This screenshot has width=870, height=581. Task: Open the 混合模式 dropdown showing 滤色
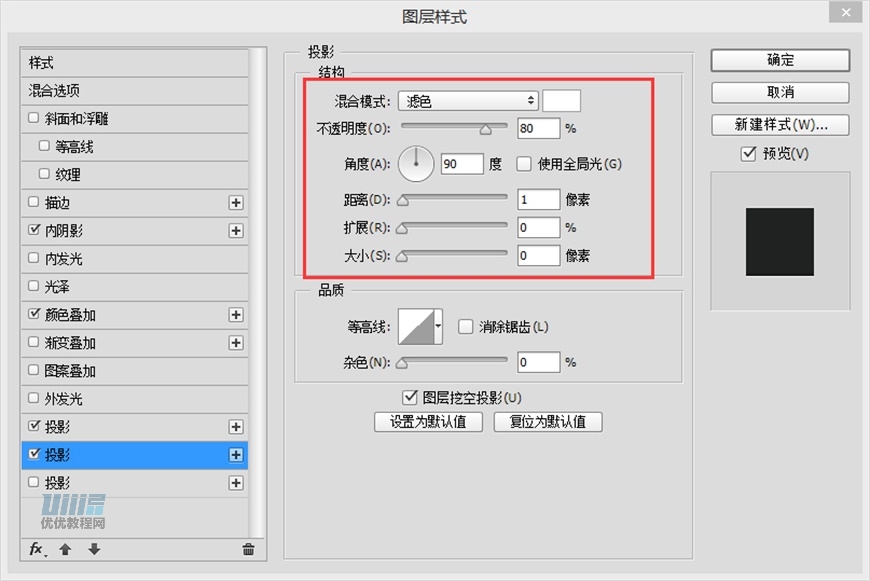tap(466, 99)
